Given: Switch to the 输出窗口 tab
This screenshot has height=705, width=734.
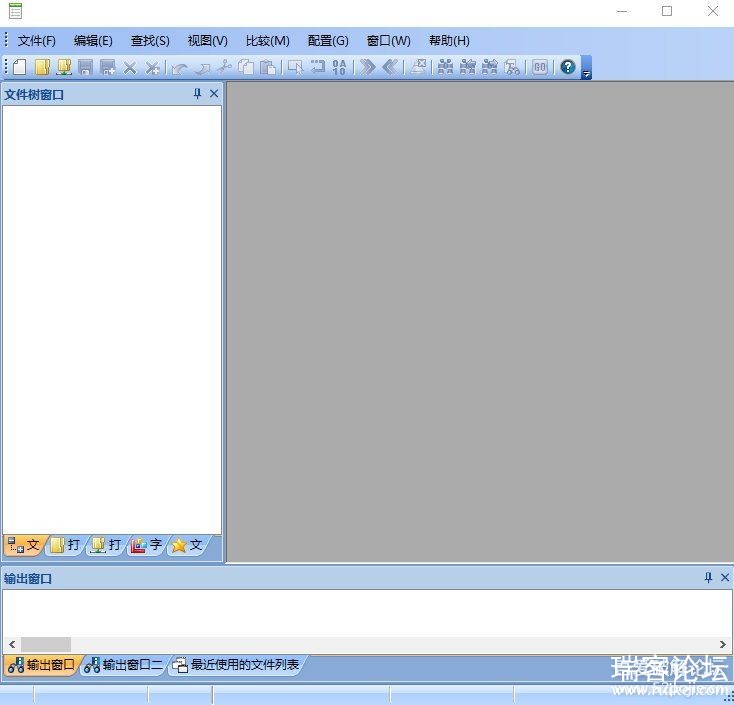Looking at the screenshot, I should pos(42,665).
